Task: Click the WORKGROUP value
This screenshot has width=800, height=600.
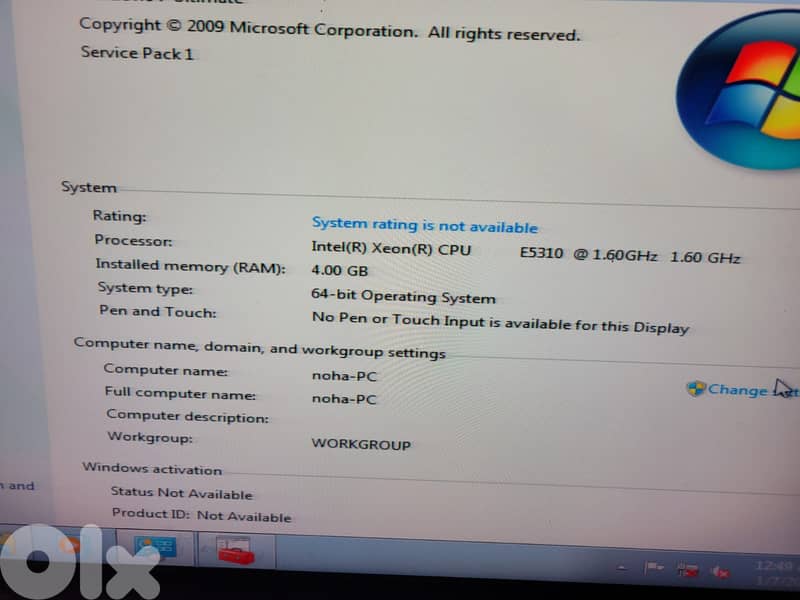Action: [361, 444]
